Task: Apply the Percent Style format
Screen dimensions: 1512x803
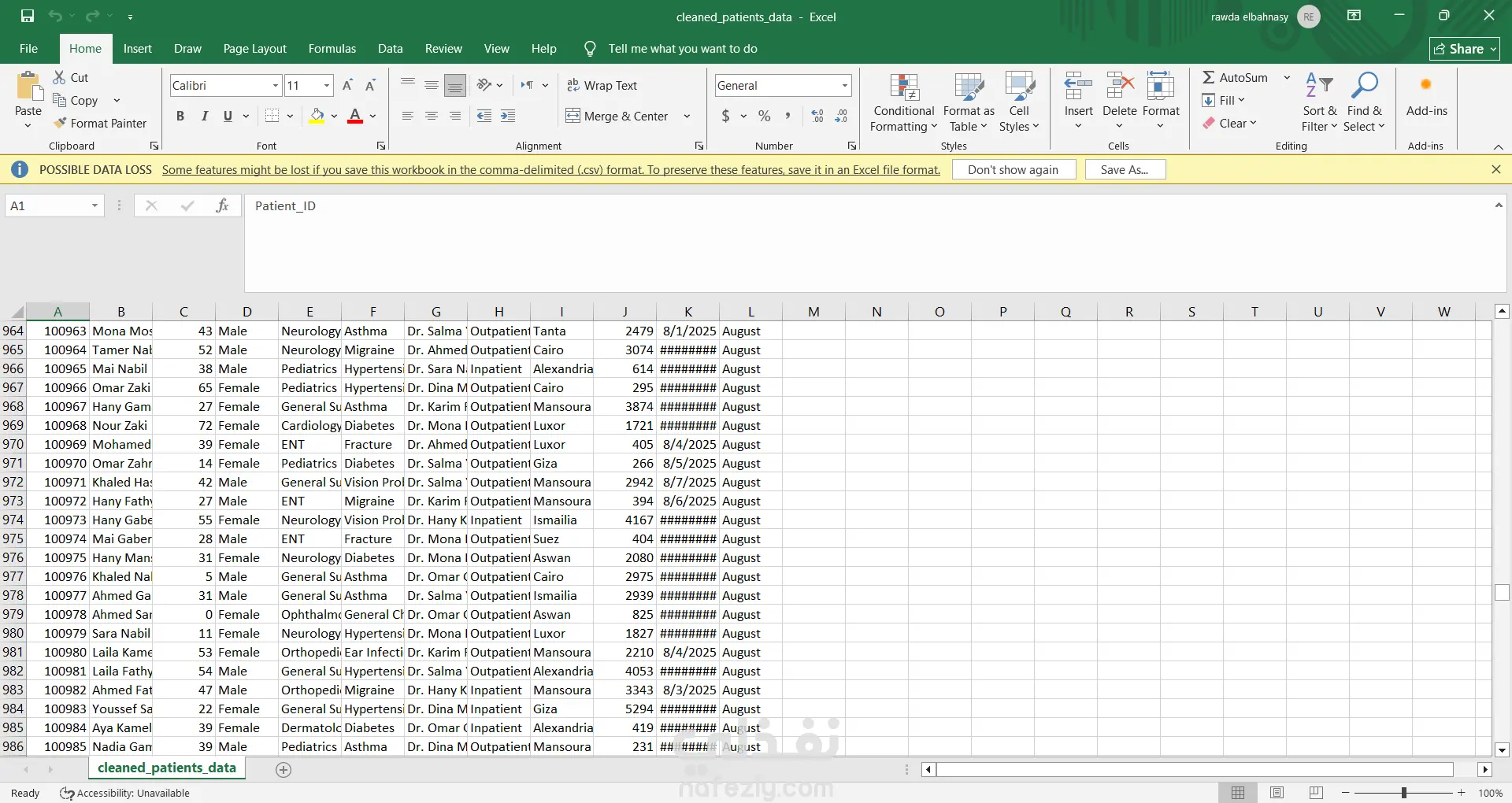Action: [x=764, y=116]
